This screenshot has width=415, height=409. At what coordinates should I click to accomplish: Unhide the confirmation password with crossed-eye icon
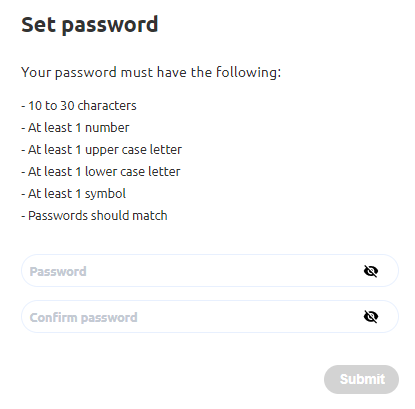[371, 317]
